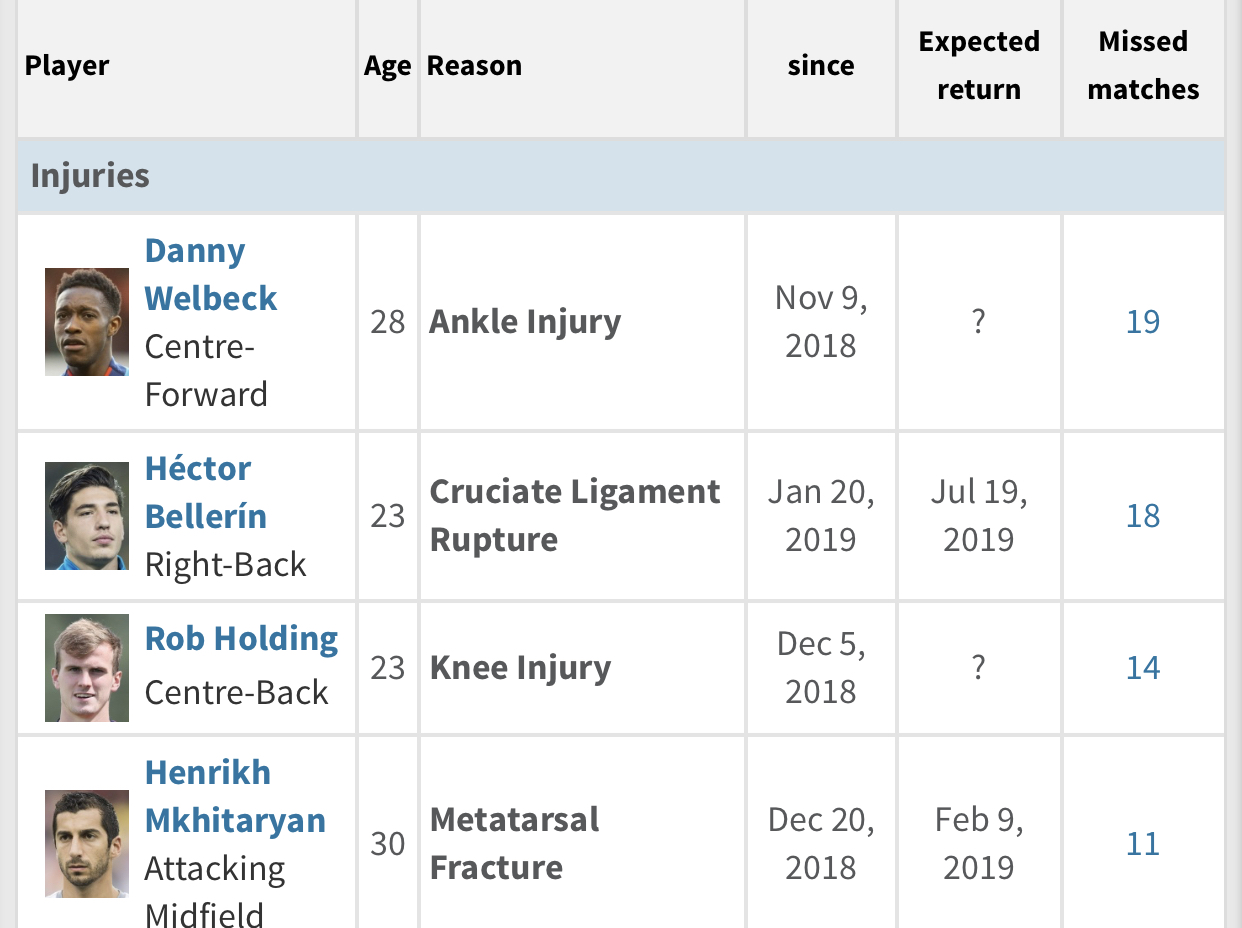Click the Cruciate Ligament Rupture reason text
This screenshot has height=928, width=1242.
pos(574,516)
